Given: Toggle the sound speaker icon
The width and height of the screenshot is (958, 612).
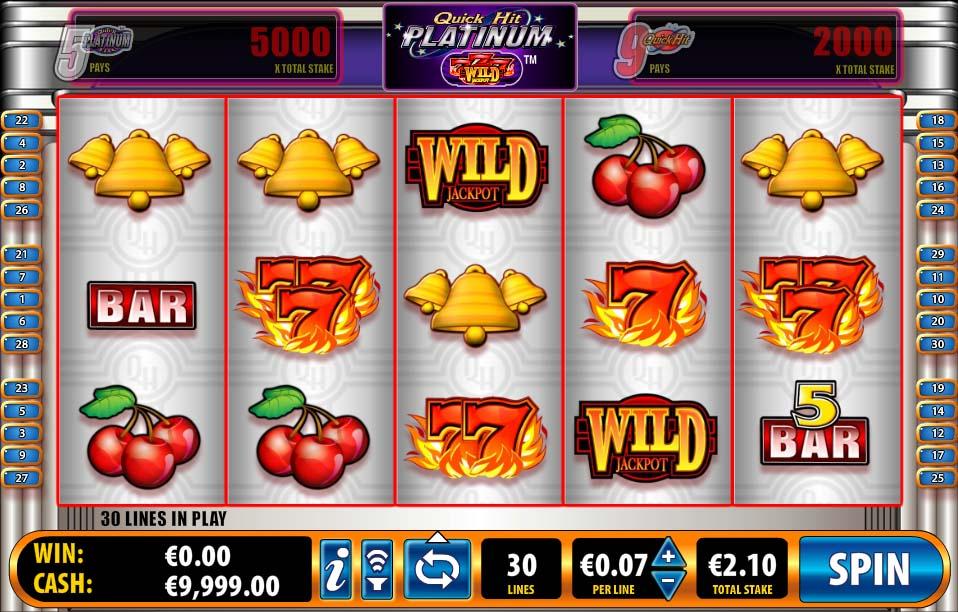Looking at the screenshot, I should [377, 569].
